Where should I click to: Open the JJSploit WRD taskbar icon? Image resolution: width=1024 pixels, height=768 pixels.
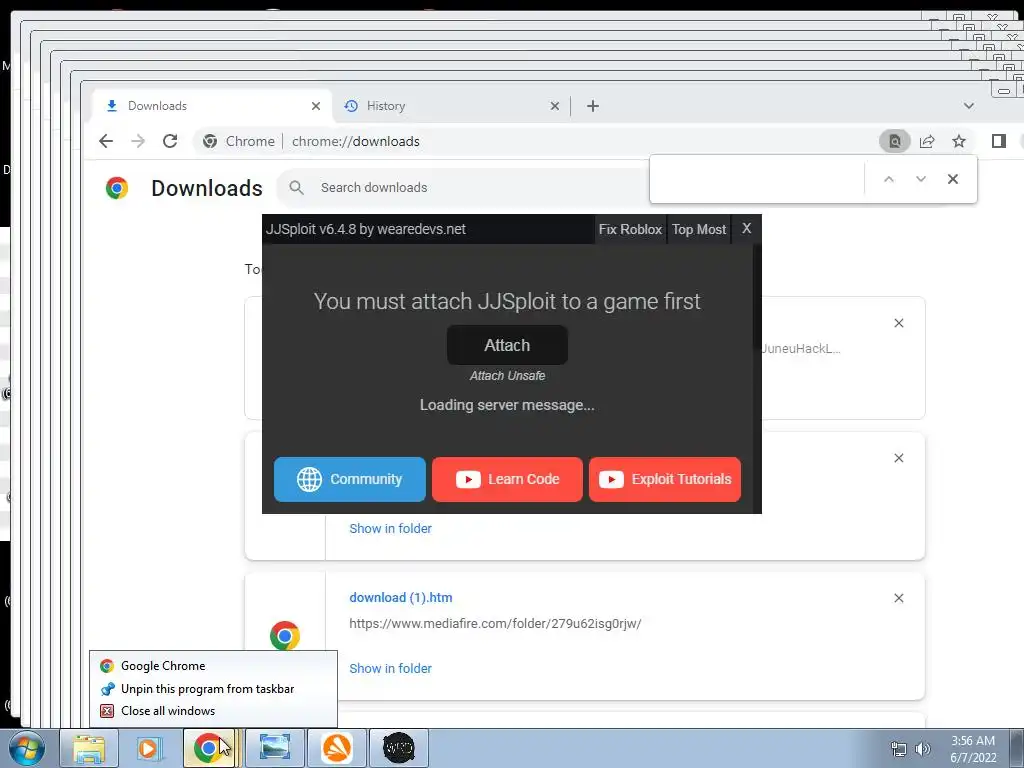(x=399, y=748)
